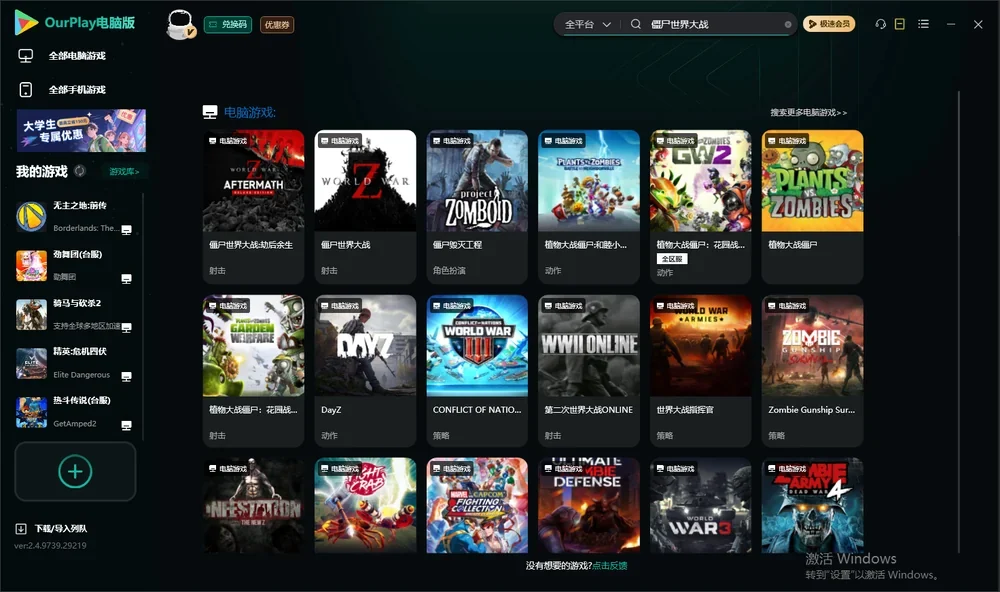This screenshot has height=592, width=1000.
Task: Click the add game plus icon
Action: (75, 472)
